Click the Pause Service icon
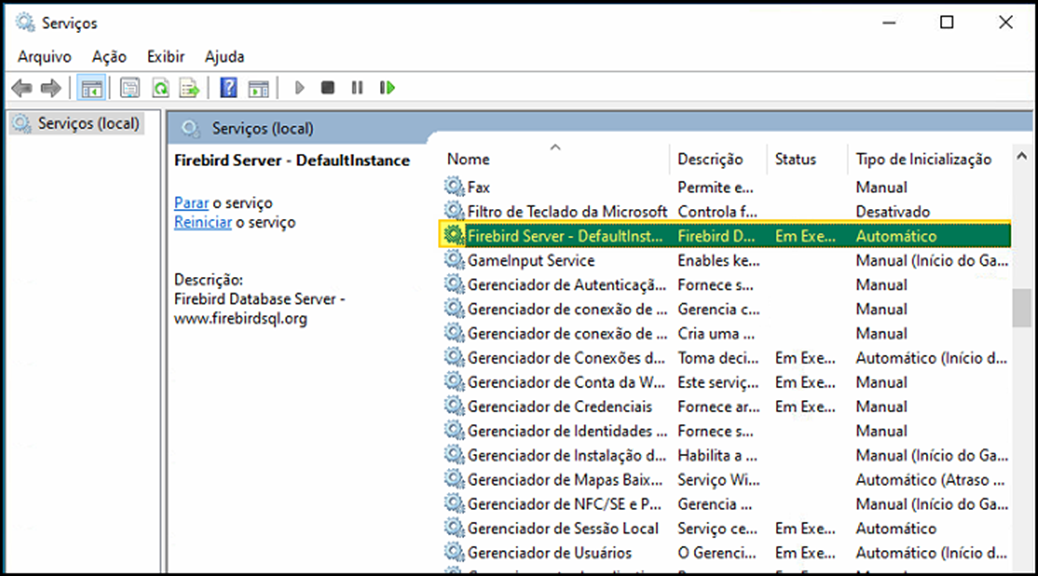Screen dimensions: 1038x576 (357, 87)
